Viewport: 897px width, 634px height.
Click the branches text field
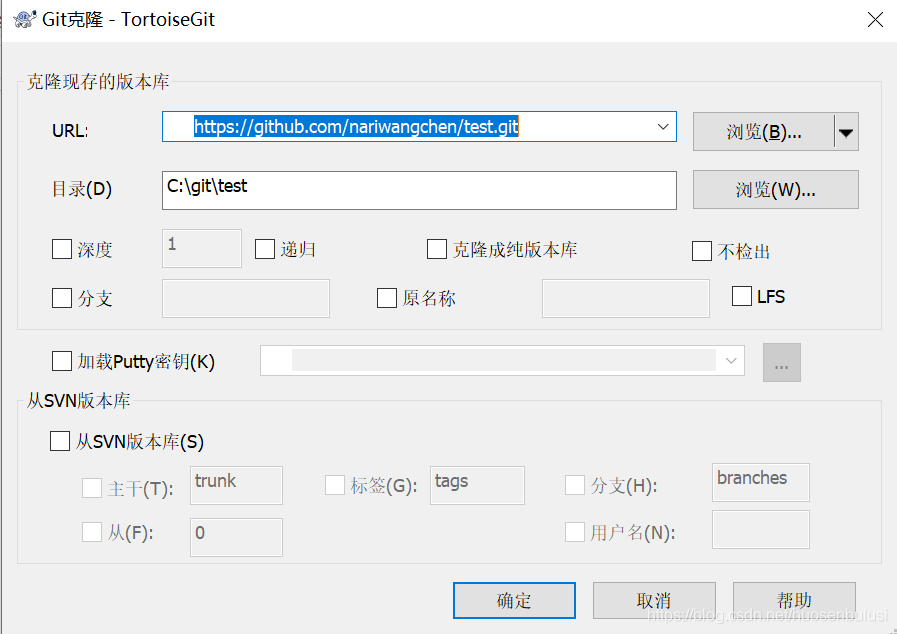pyautogui.click(x=761, y=482)
